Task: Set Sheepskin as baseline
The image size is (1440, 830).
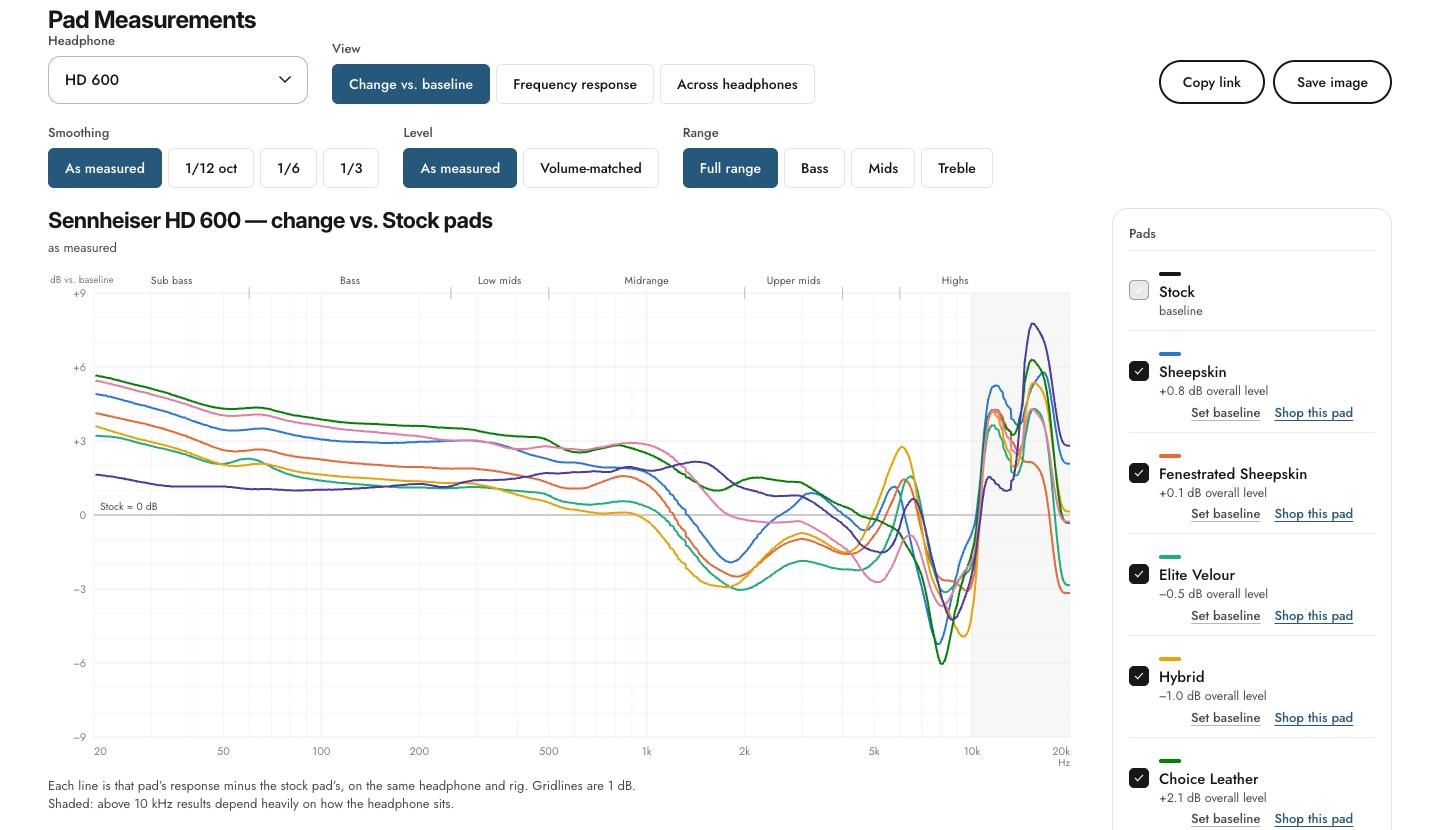Action: [x=1225, y=413]
